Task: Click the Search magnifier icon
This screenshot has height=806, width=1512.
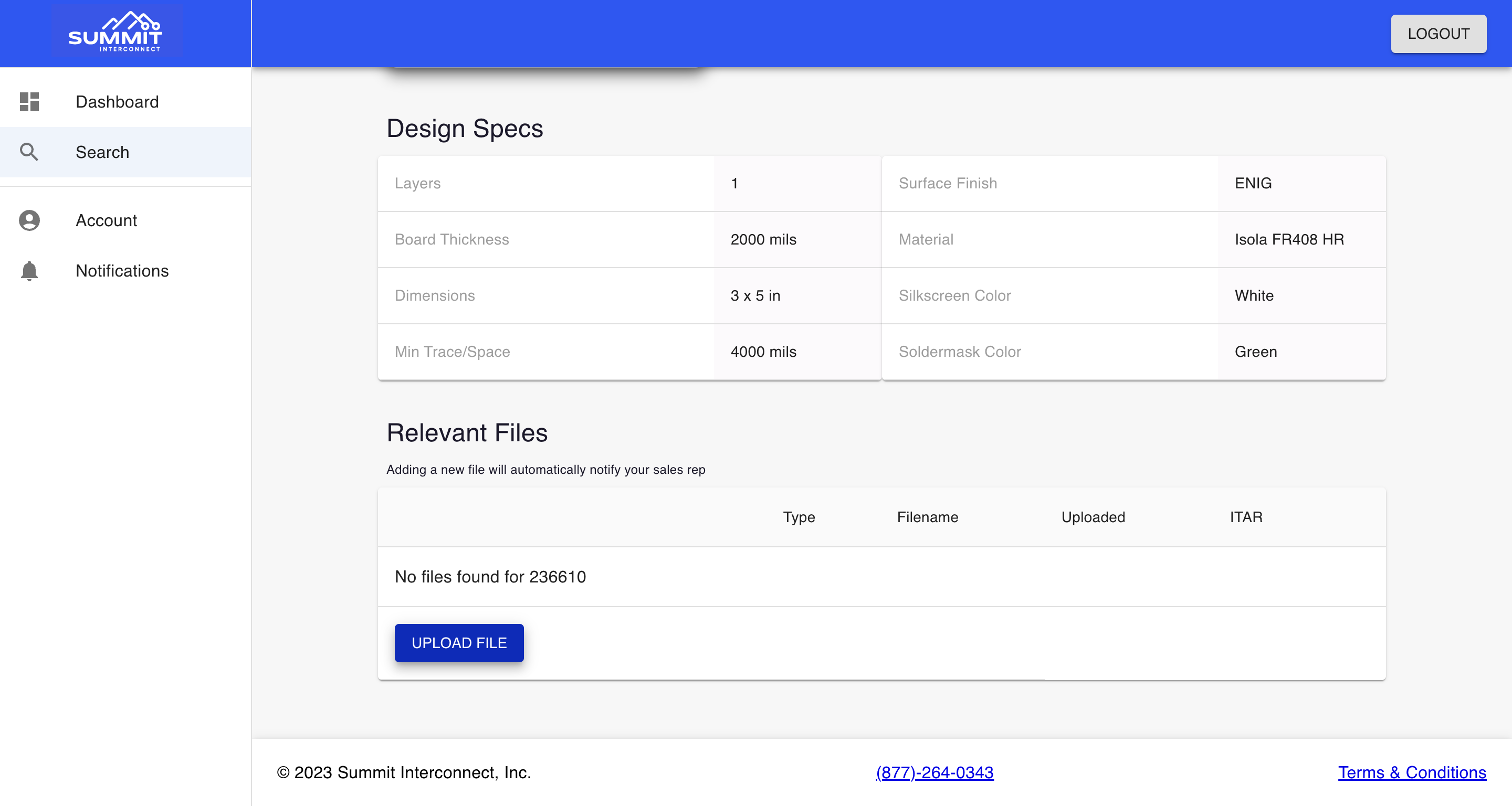Action: [29, 152]
